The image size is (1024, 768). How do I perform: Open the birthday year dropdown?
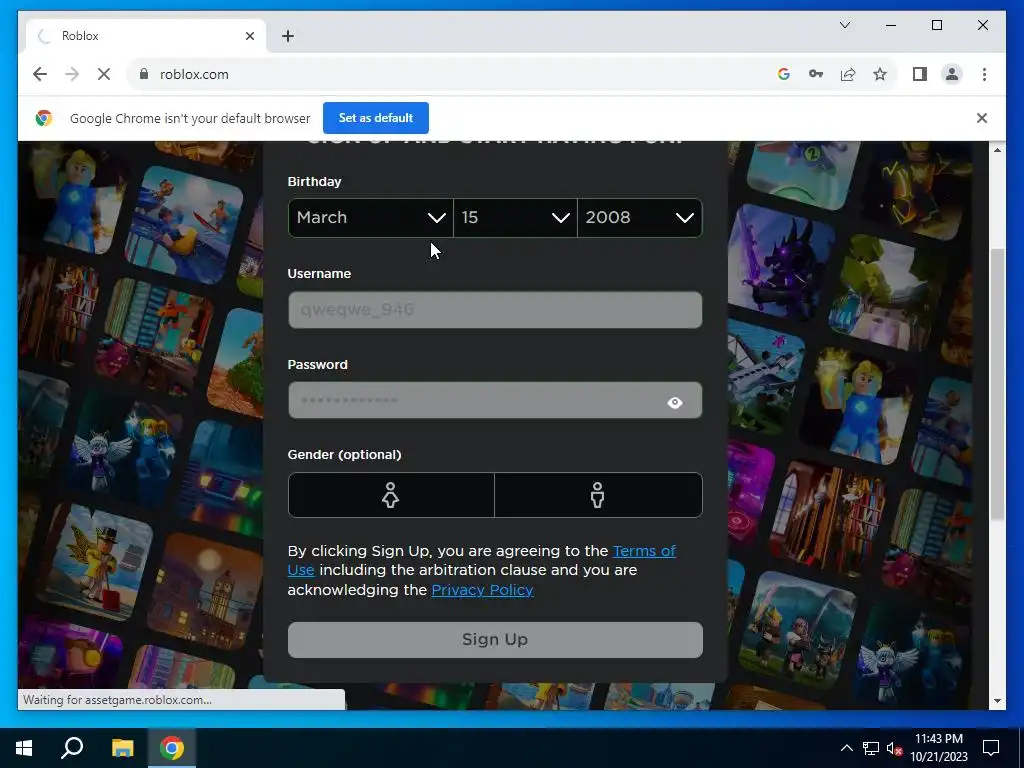click(x=639, y=217)
